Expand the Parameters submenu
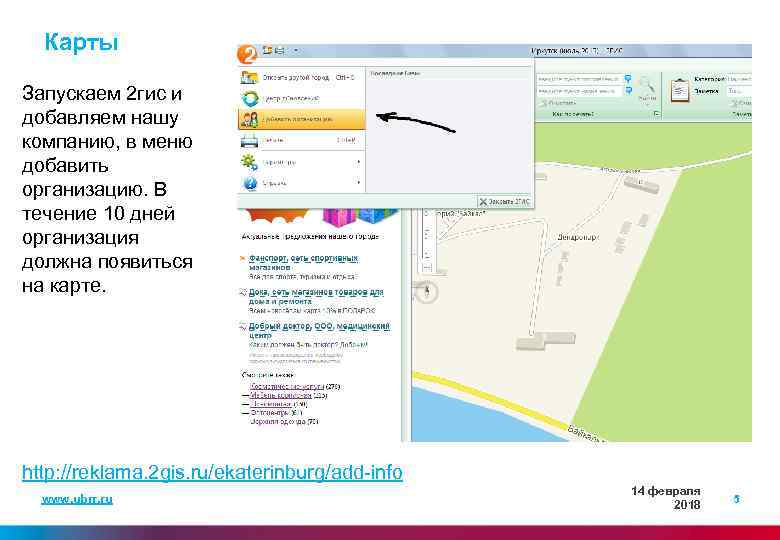780x540 pixels. click(x=302, y=162)
